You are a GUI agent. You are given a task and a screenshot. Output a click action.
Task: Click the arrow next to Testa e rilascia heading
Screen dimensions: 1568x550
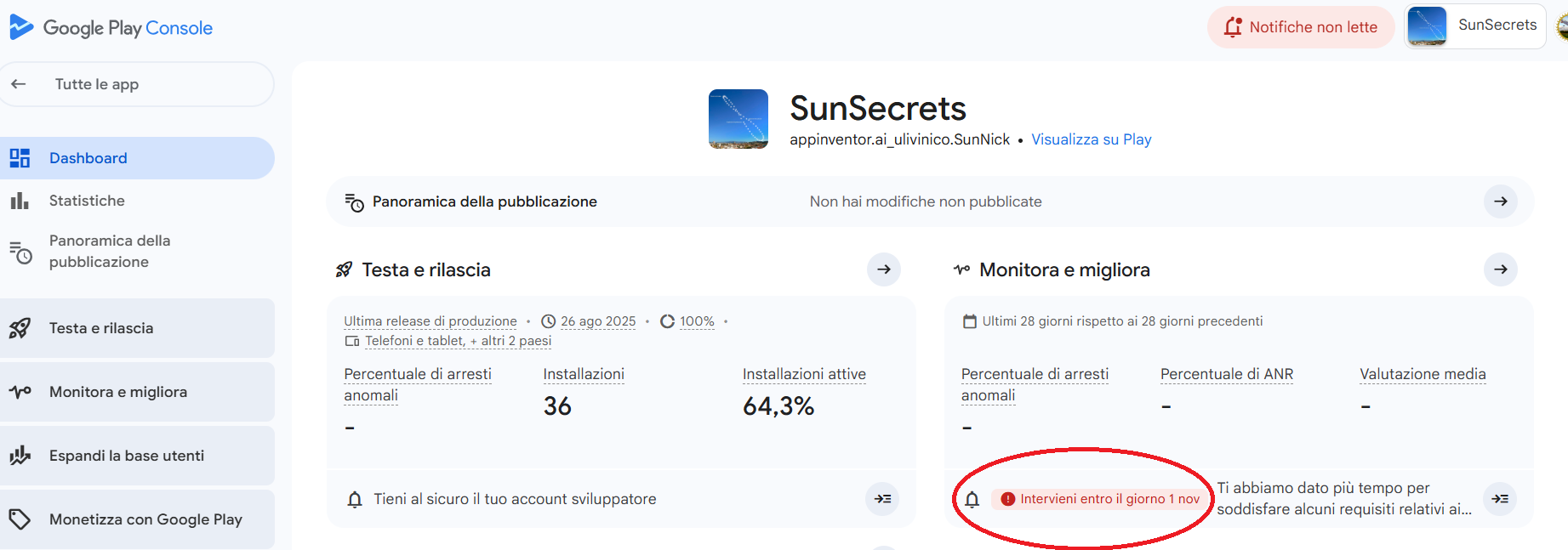pos(883,269)
